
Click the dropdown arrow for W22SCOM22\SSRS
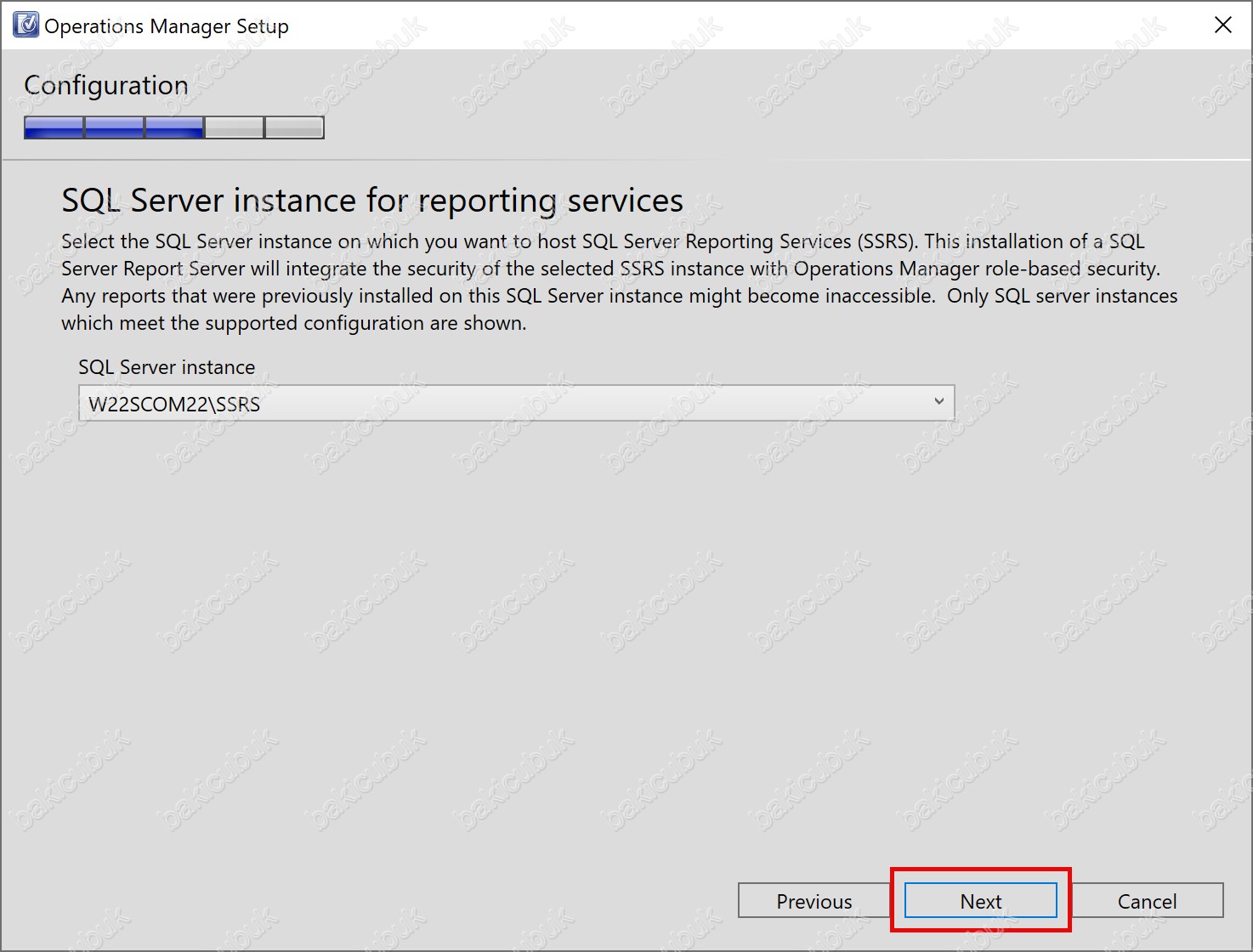coord(938,401)
